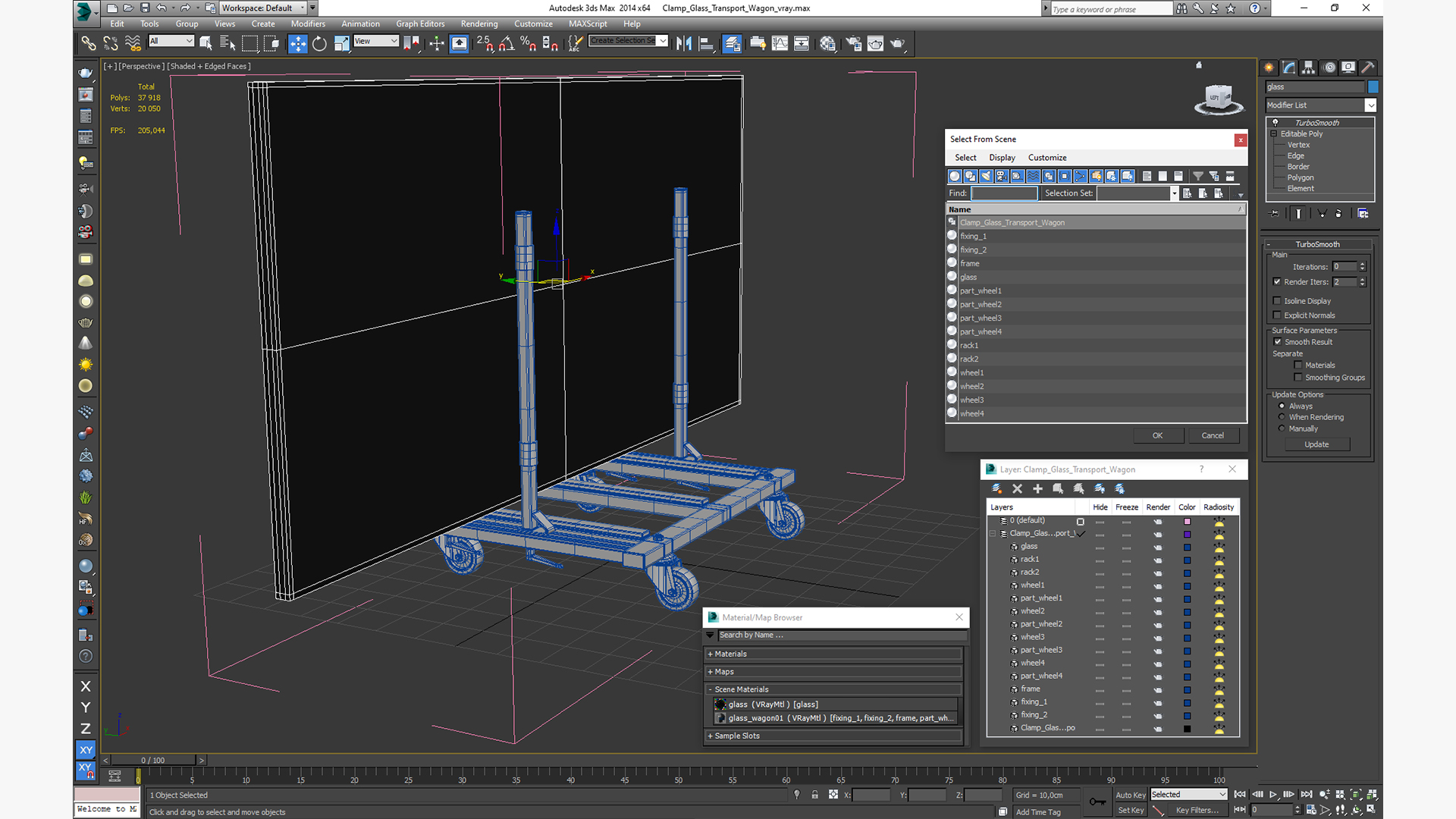
Task: Click the purple color swatch of Clamp_Glas layer
Action: [1188, 534]
